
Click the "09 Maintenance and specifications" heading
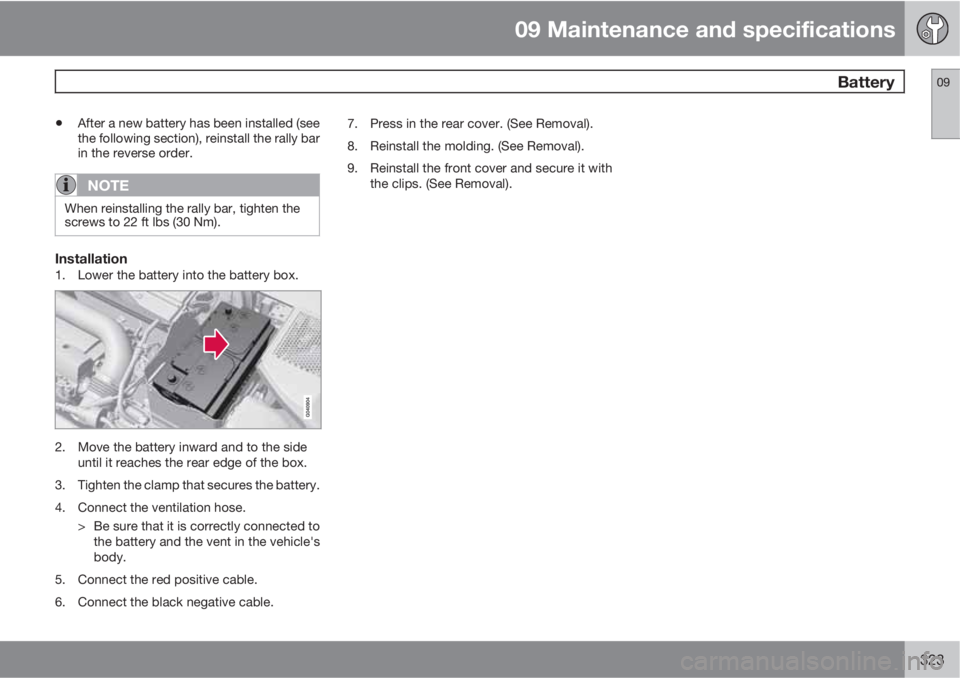(705, 29)
